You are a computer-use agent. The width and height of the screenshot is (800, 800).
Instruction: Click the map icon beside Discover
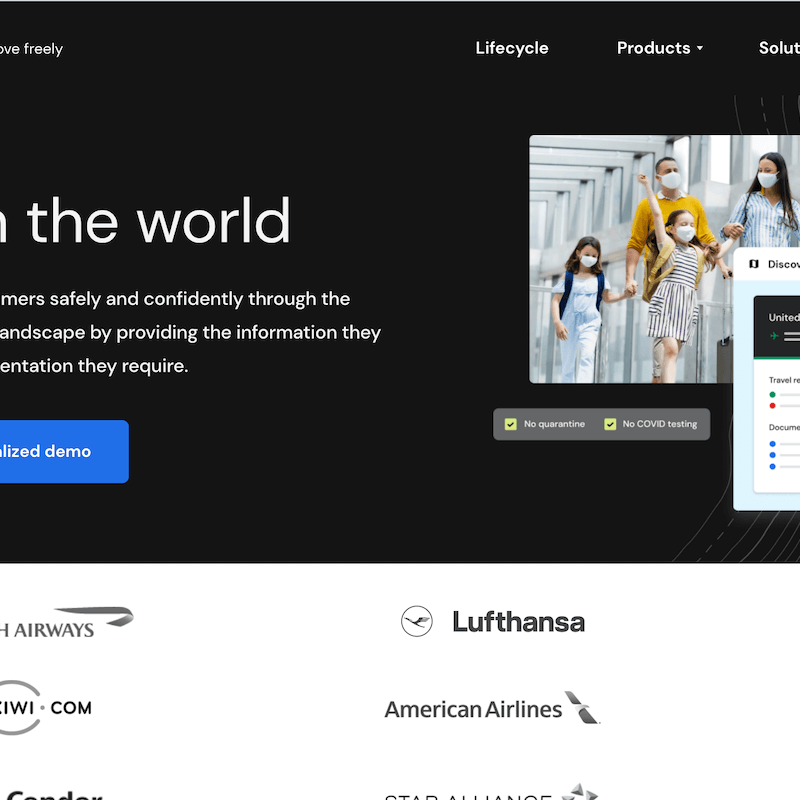coord(754,264)
